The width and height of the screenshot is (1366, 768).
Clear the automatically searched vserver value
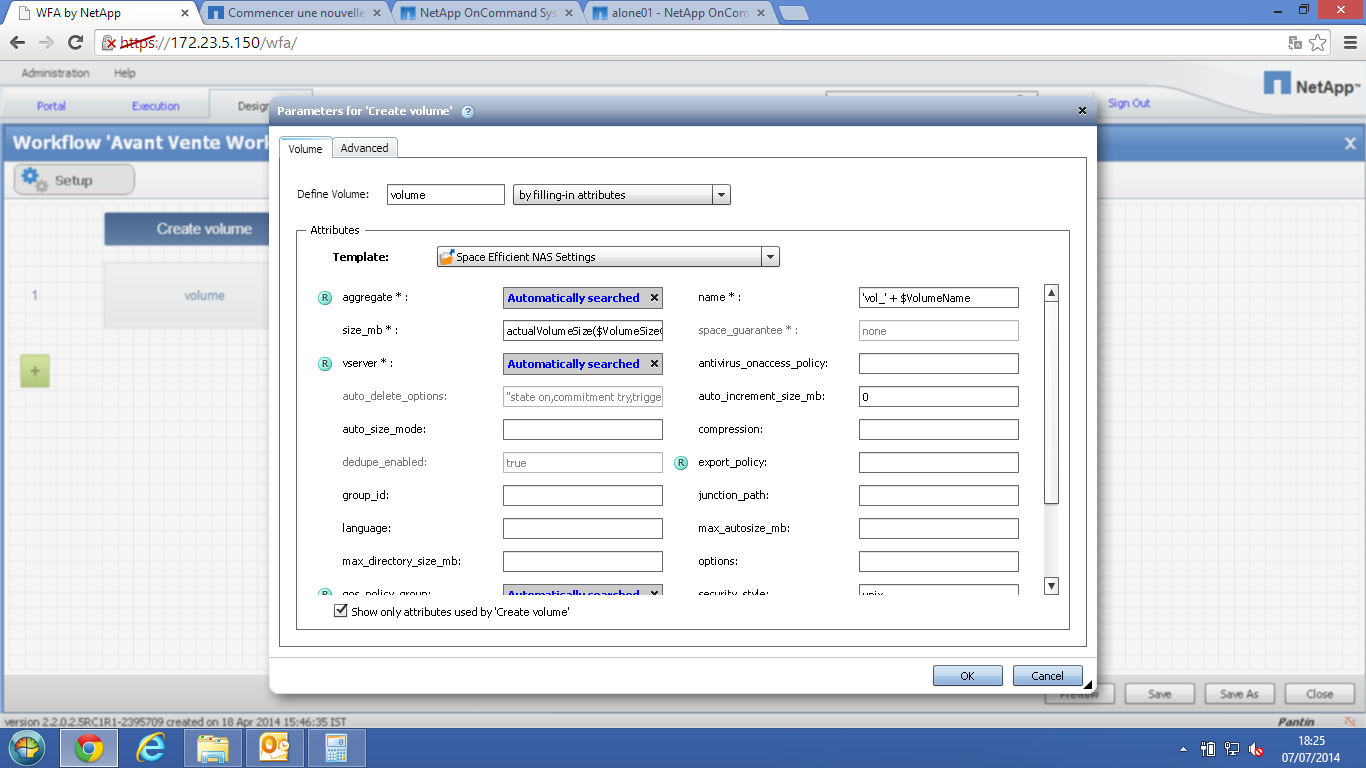tap(654, 364)
